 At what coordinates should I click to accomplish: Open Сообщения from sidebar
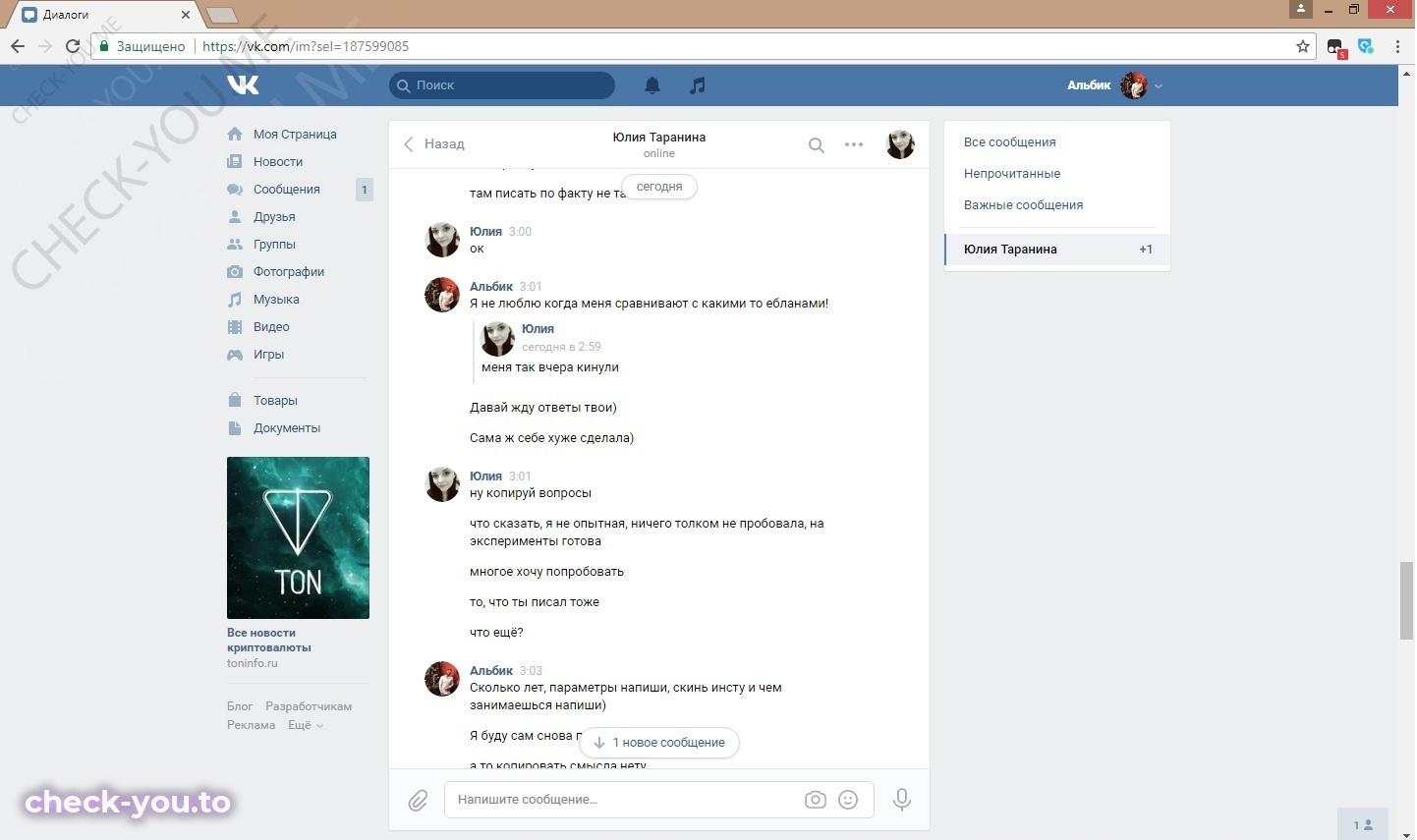[287, 190]
